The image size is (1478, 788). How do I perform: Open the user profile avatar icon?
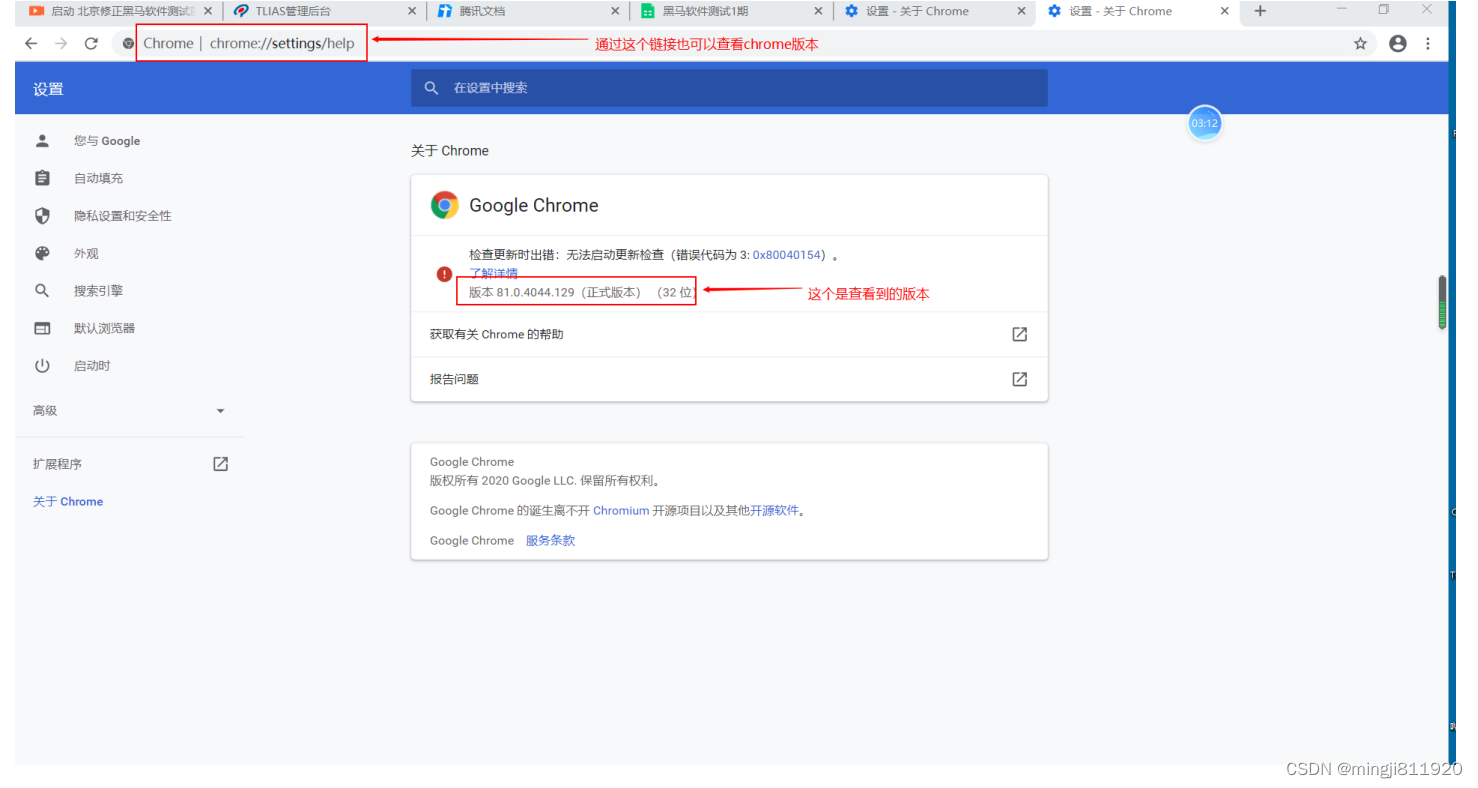1398,43
